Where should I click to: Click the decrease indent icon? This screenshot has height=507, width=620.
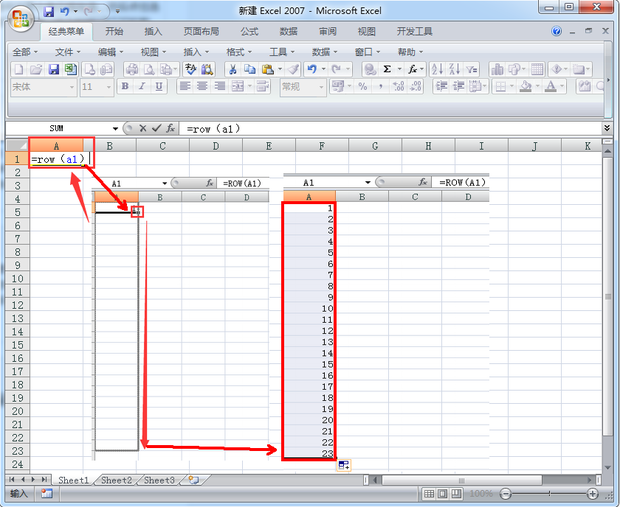441,86
